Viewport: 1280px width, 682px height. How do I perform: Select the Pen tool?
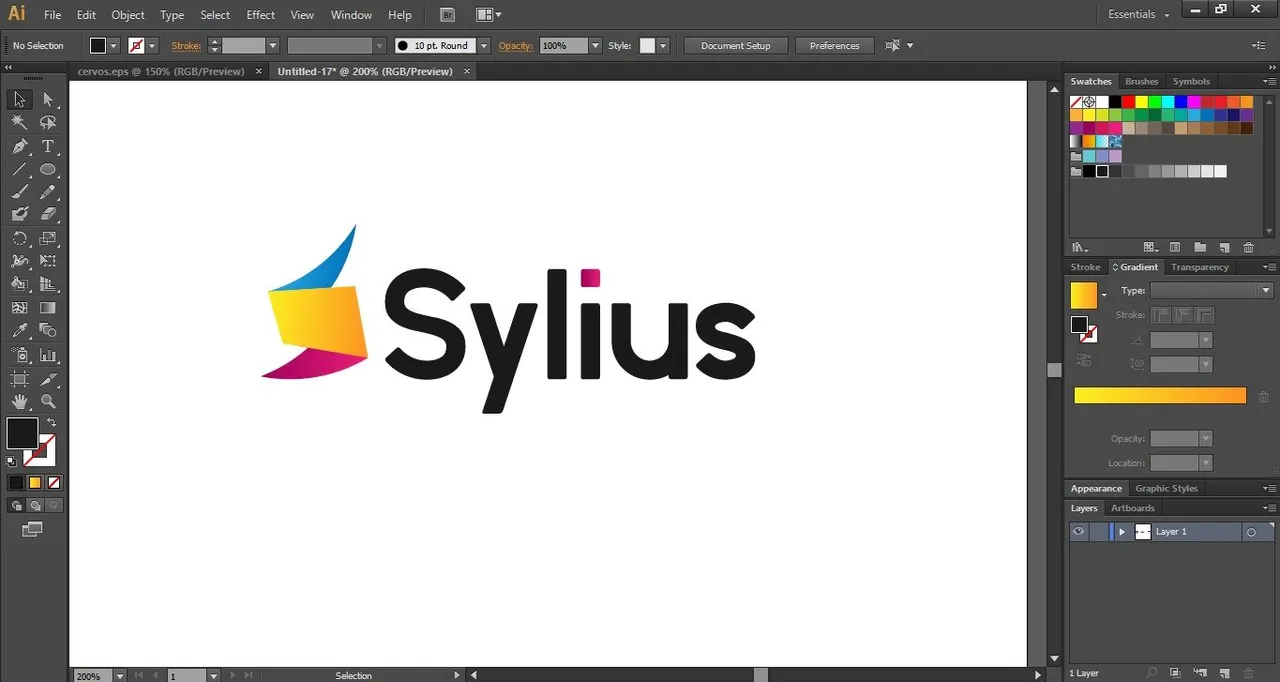(x=19, y=146)
